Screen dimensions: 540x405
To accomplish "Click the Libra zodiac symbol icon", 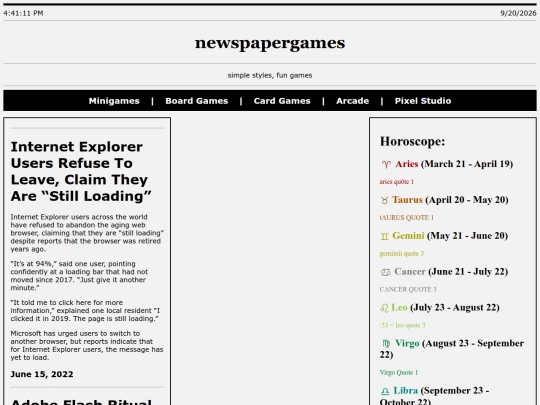I will [385, 391].
